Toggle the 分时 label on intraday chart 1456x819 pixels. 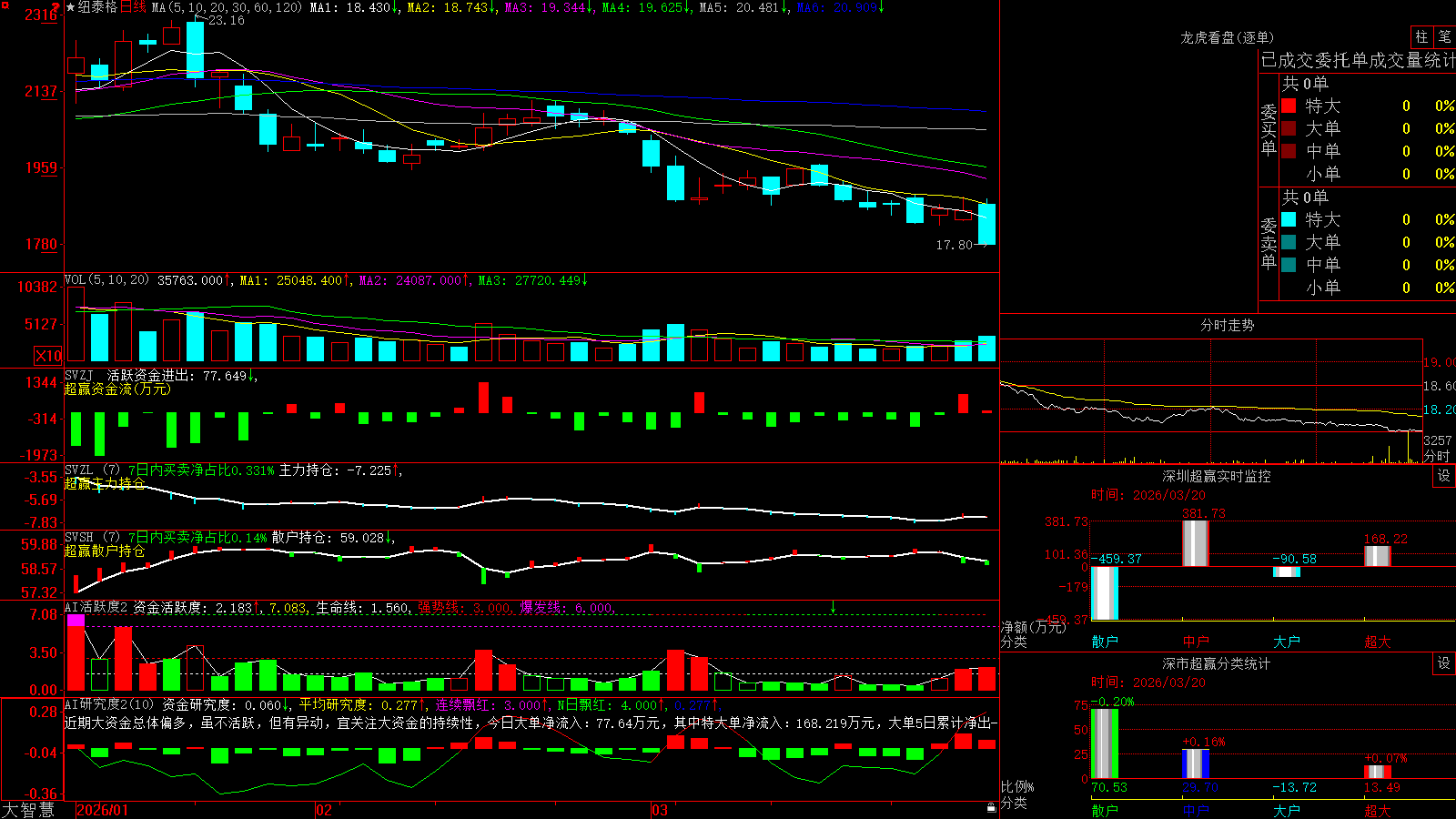[1437, 455]
